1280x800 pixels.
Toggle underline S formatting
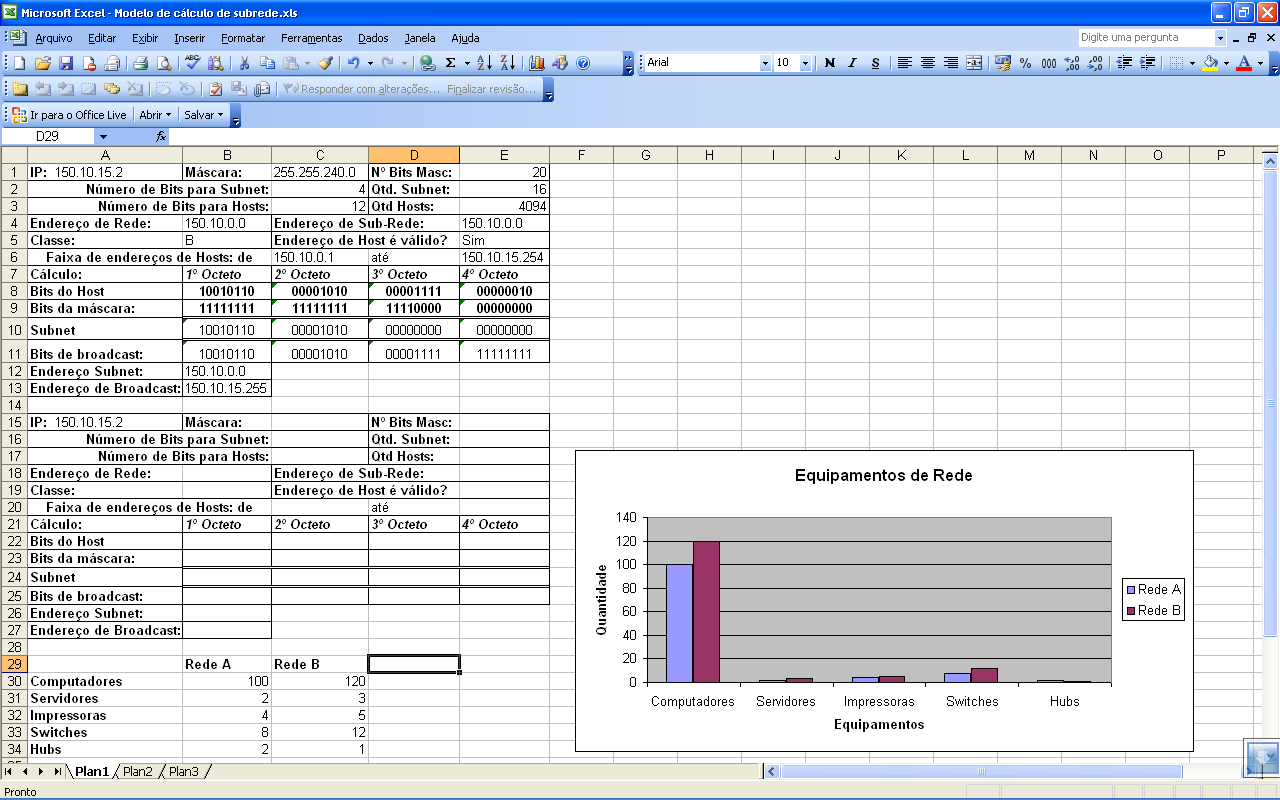coord(875,63)
